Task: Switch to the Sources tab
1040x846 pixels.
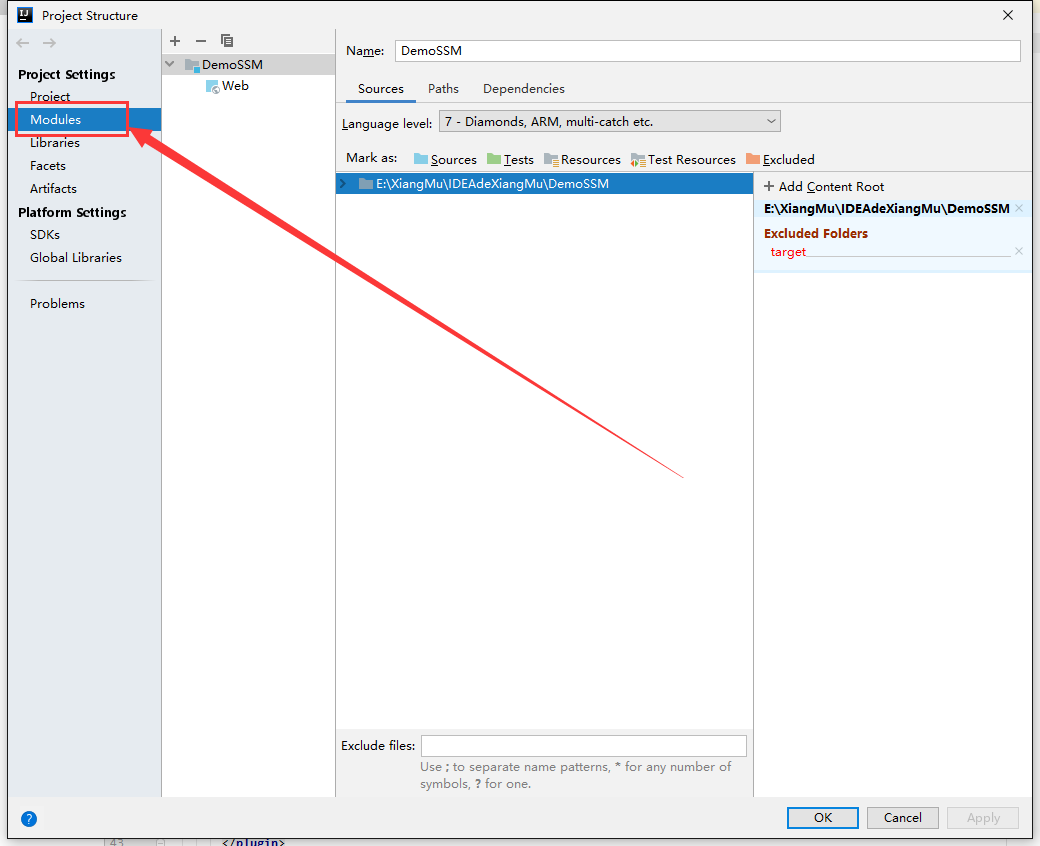Action: 381,89
